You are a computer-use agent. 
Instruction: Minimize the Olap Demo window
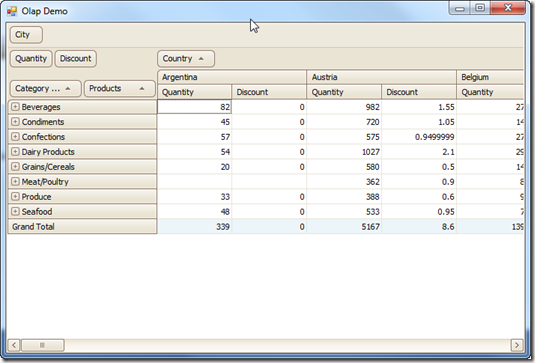pyautogui.click(x=460, y=8)
